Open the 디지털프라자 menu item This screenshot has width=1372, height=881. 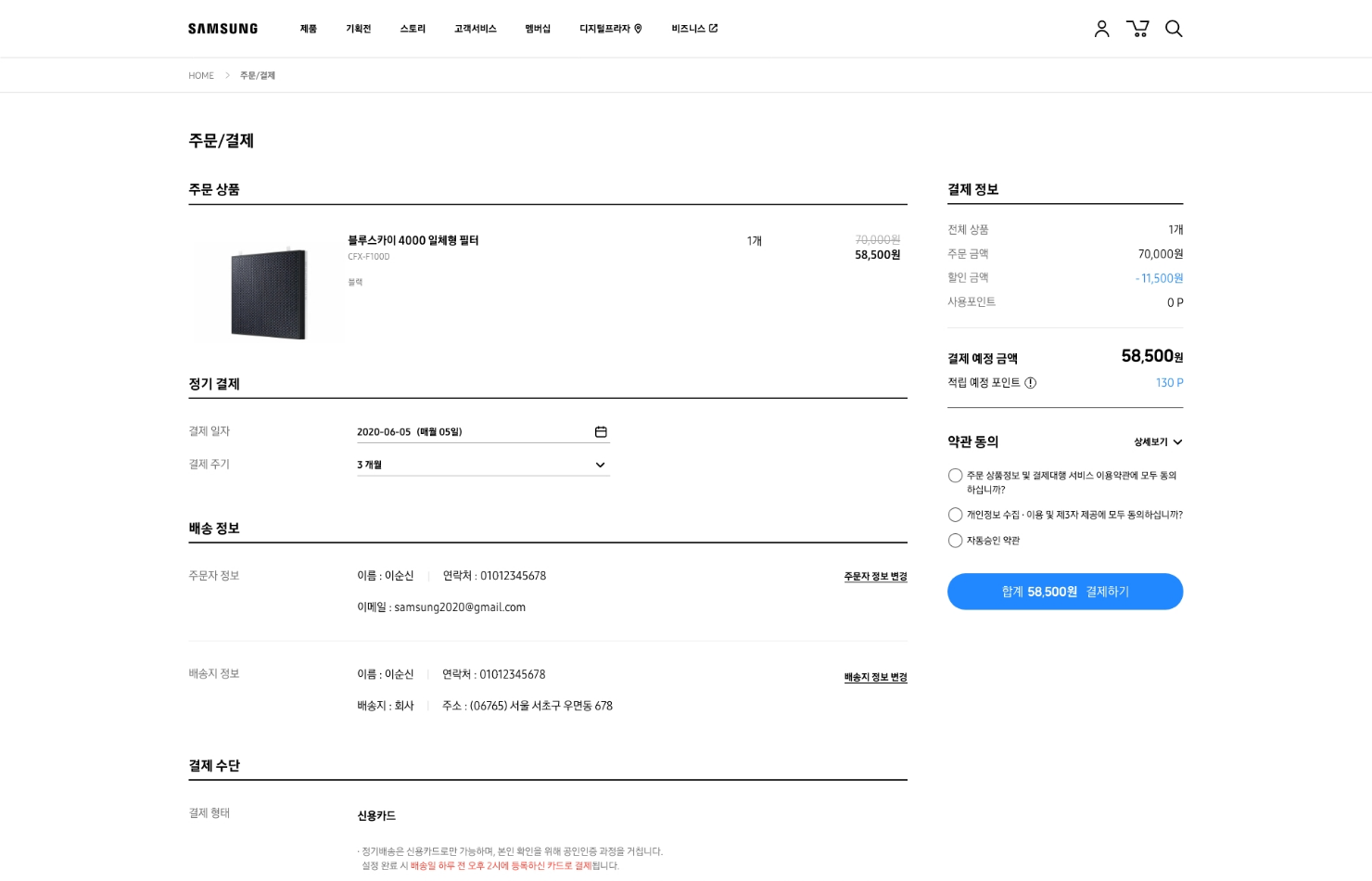click(x=611, y=29)
